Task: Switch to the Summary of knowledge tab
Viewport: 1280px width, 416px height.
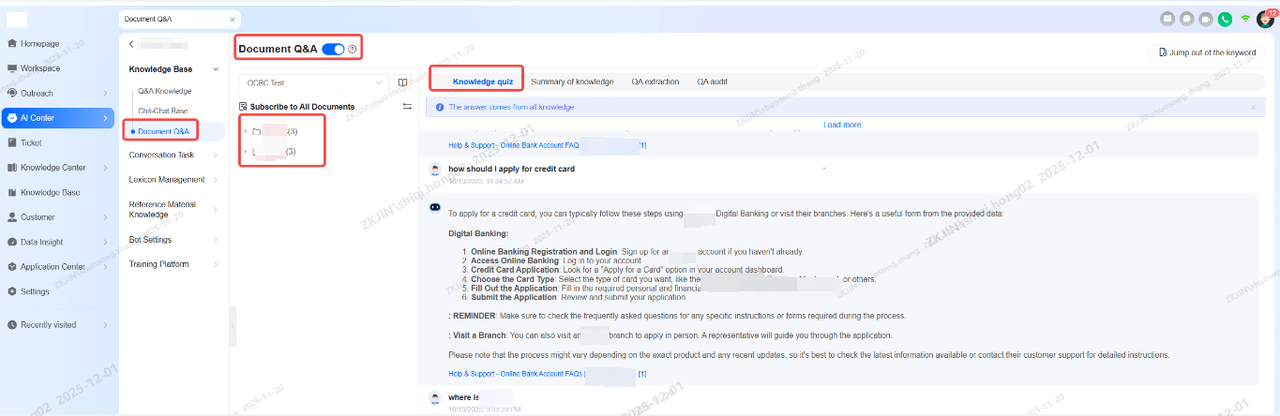Action: tap(572, 81)
